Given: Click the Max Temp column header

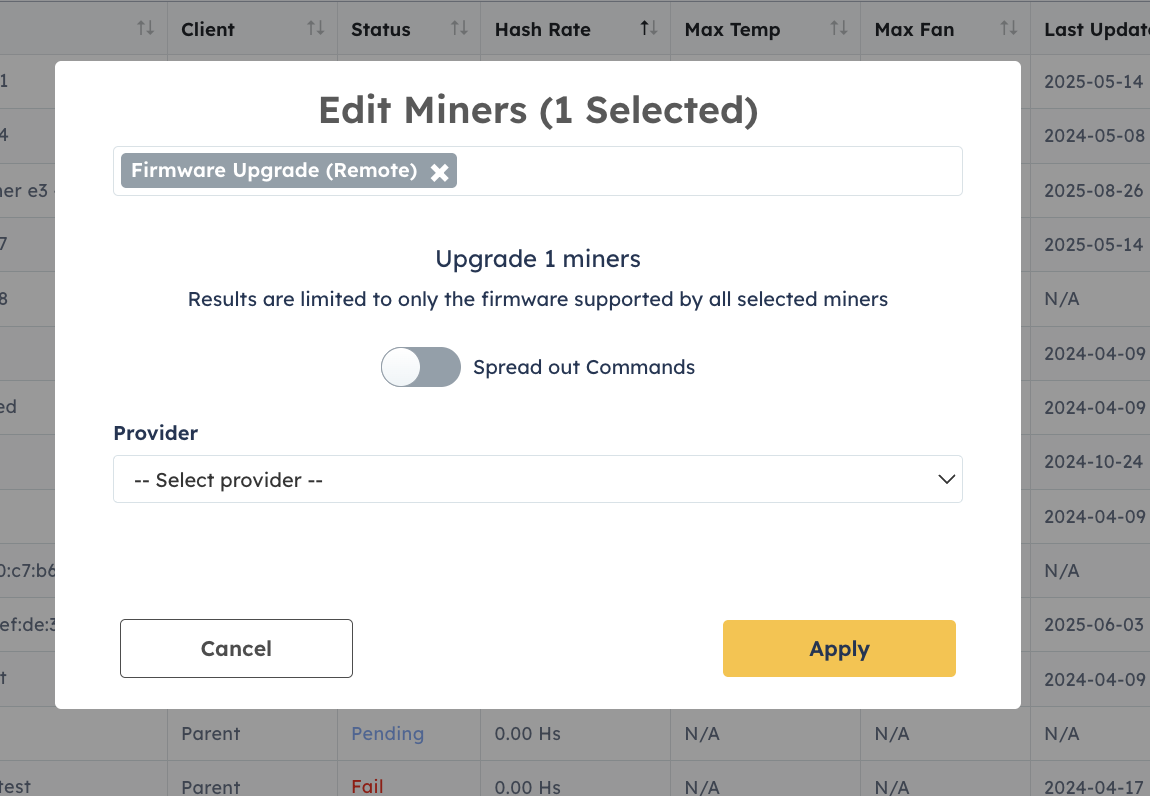Looking at the screenshot, I should [x=733, y=28].
